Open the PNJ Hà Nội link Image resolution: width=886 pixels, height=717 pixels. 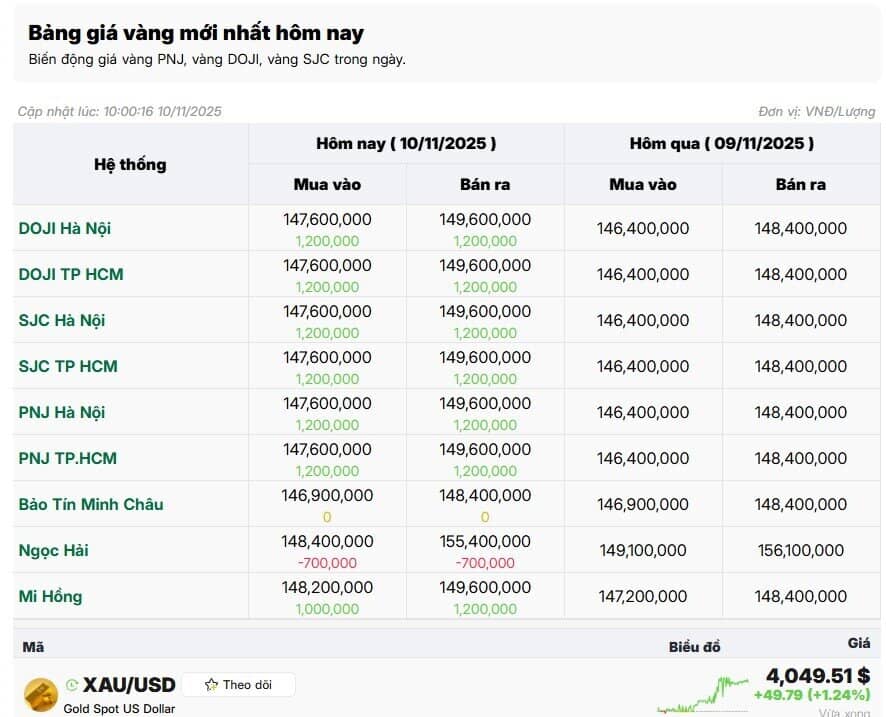[x=62, y=412]
